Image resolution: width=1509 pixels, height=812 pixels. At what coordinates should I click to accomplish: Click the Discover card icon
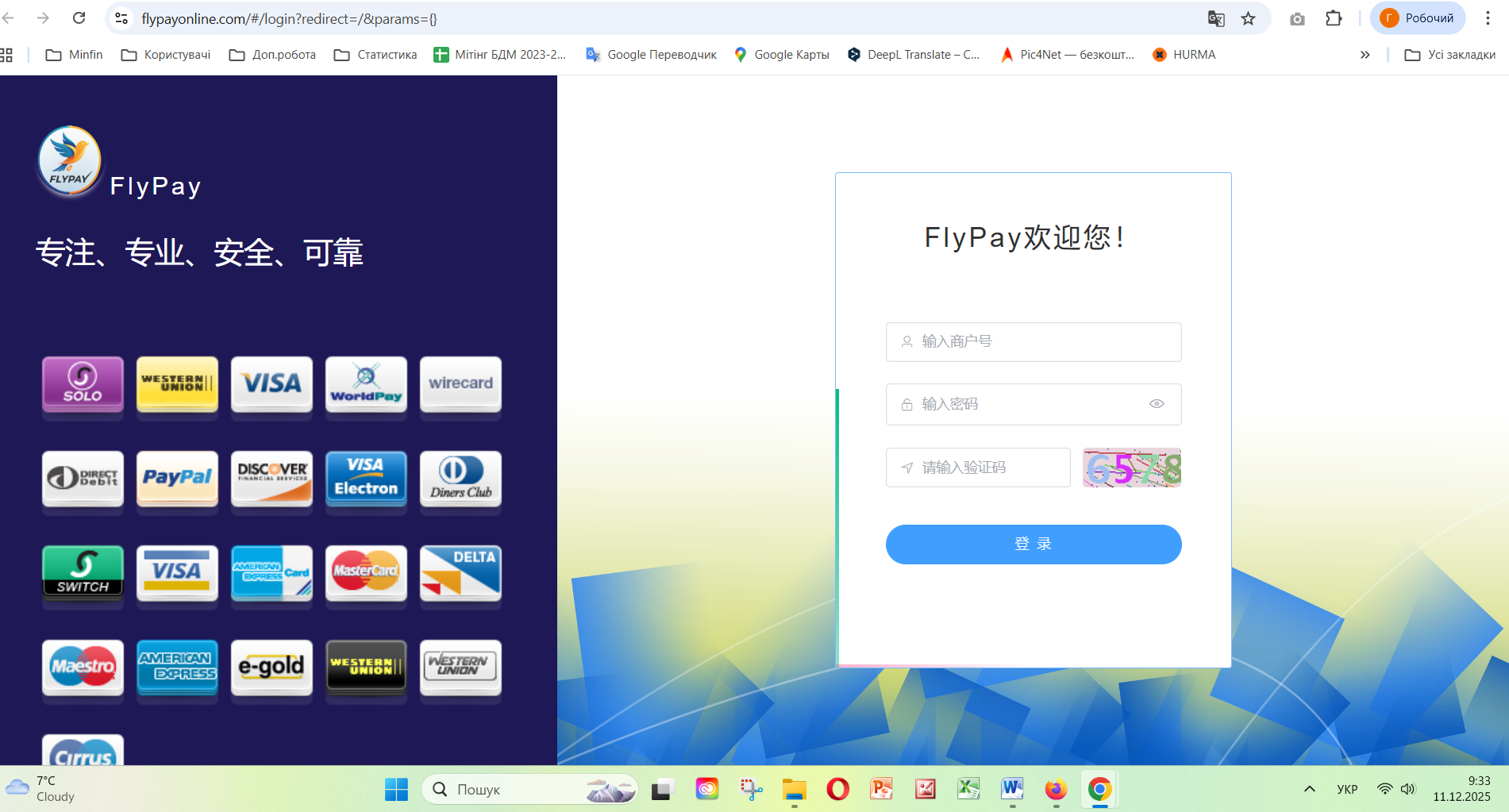(x=271, y=479)
